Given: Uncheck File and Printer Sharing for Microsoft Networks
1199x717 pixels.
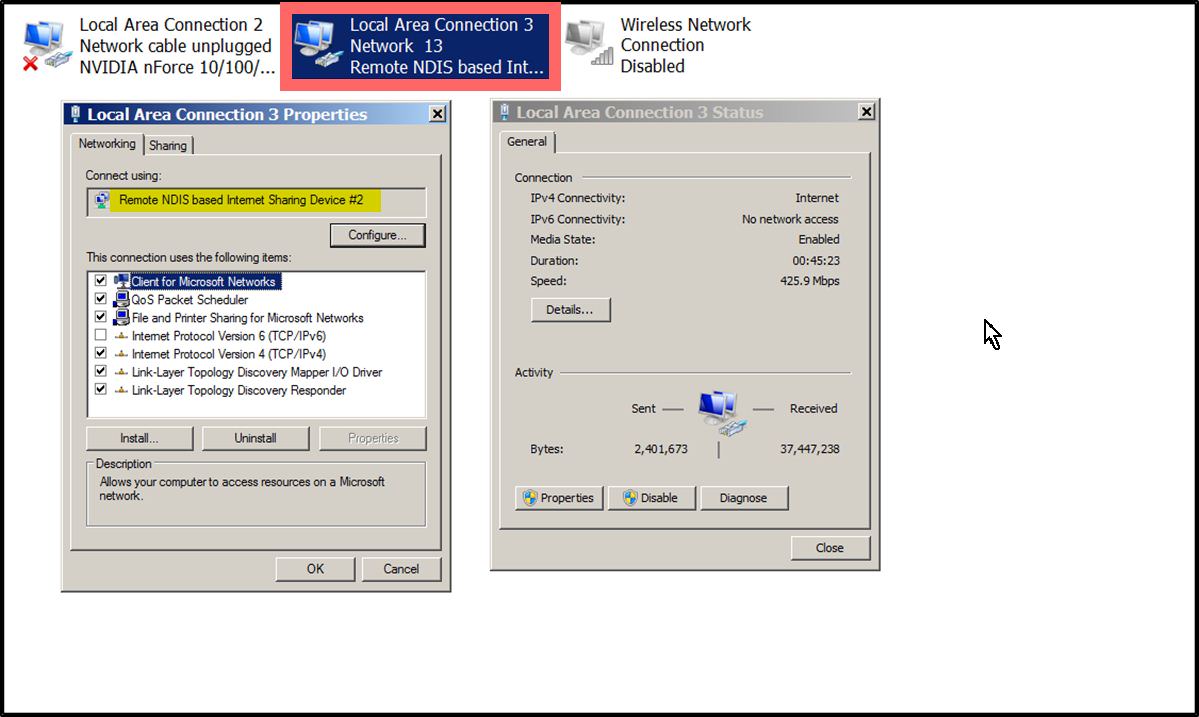Looking at the screenshot, I should coord(100,316).
